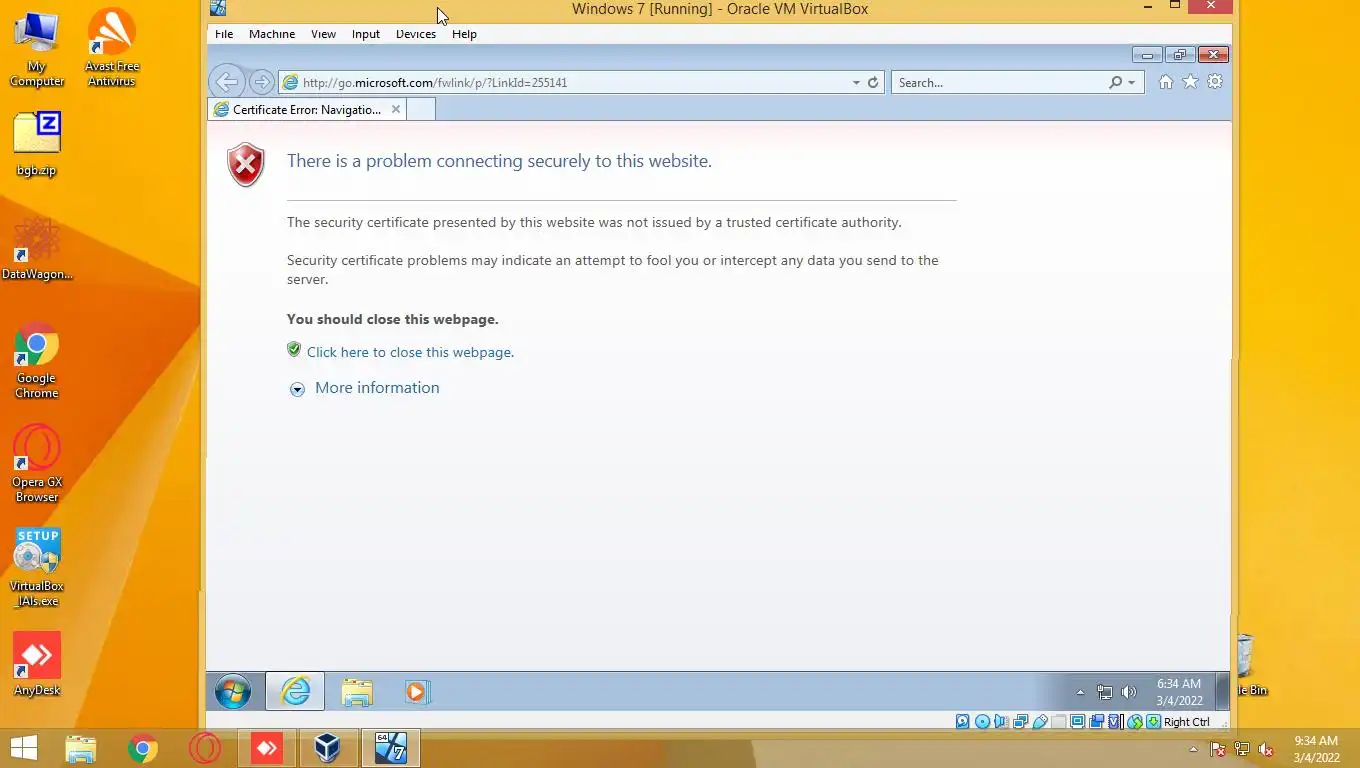Open File Explorer on the host taskbar
Screen dimensions: 1360x768
coord(81,748)
